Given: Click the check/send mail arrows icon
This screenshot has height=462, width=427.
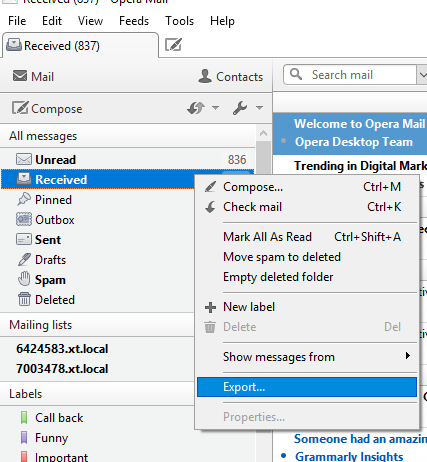Looking at the screenshot, I should pyautogui.click(x=196, y=108).
